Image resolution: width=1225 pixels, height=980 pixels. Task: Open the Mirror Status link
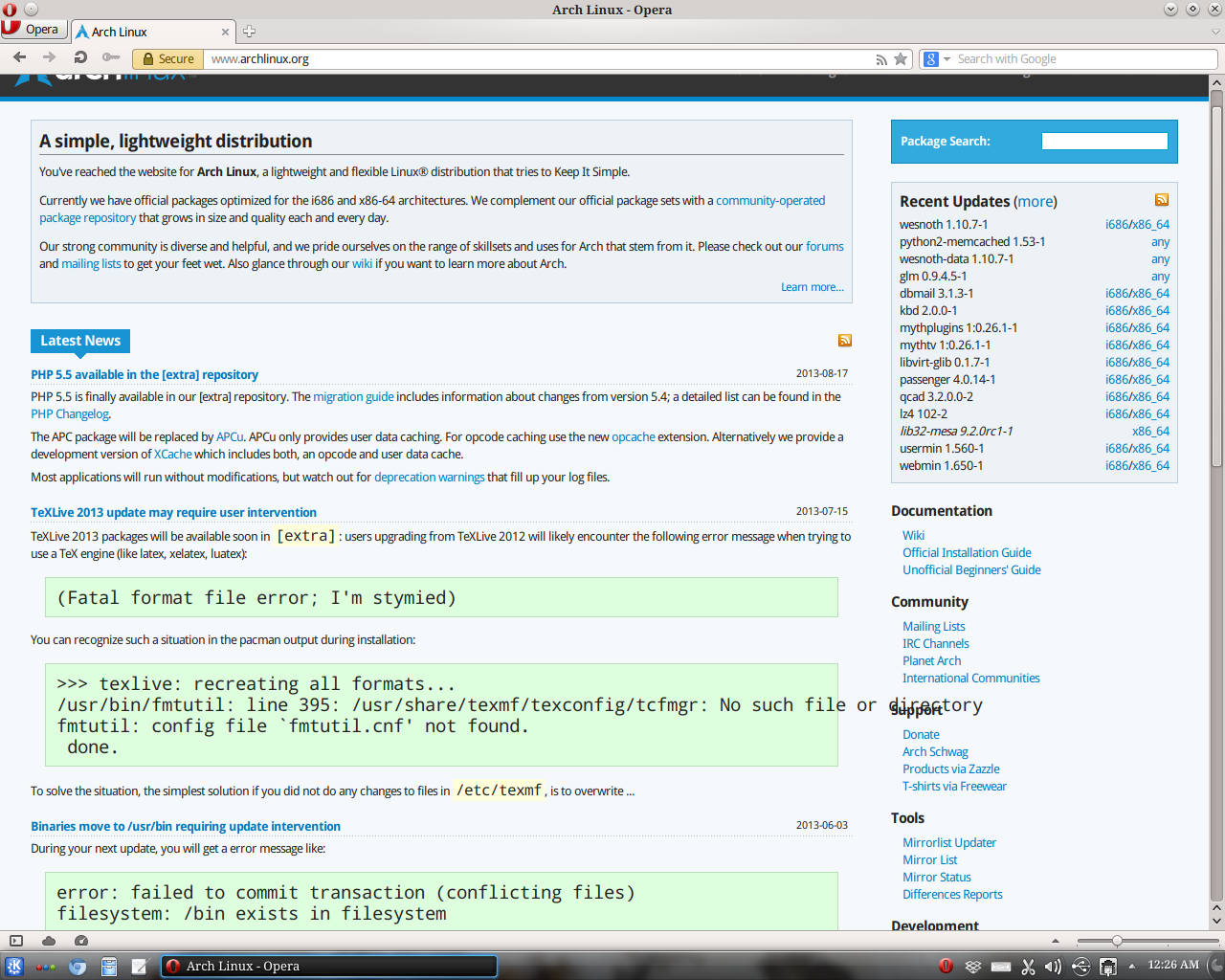tap(937, 877)
